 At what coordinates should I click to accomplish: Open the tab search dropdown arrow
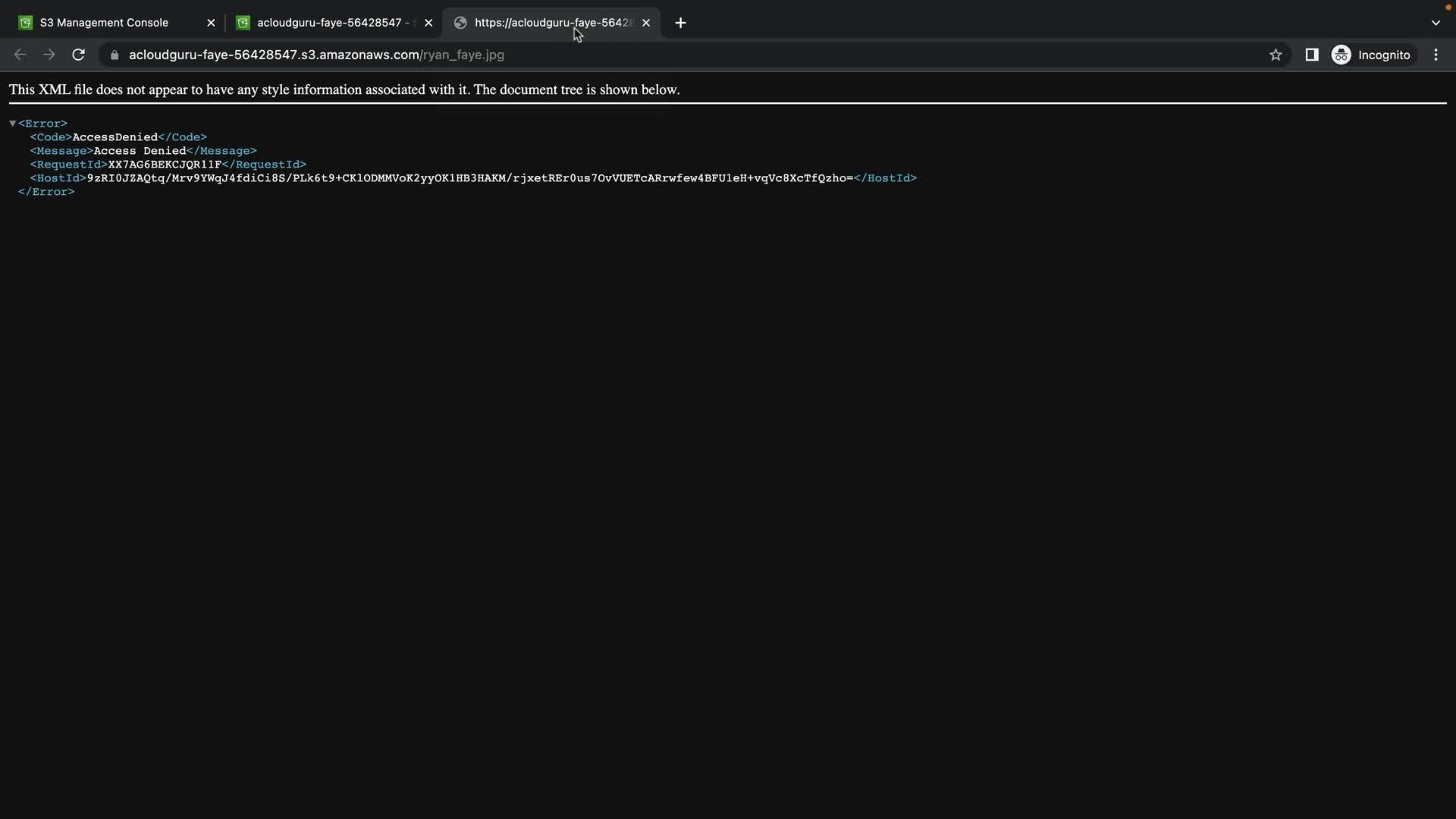1436,23
